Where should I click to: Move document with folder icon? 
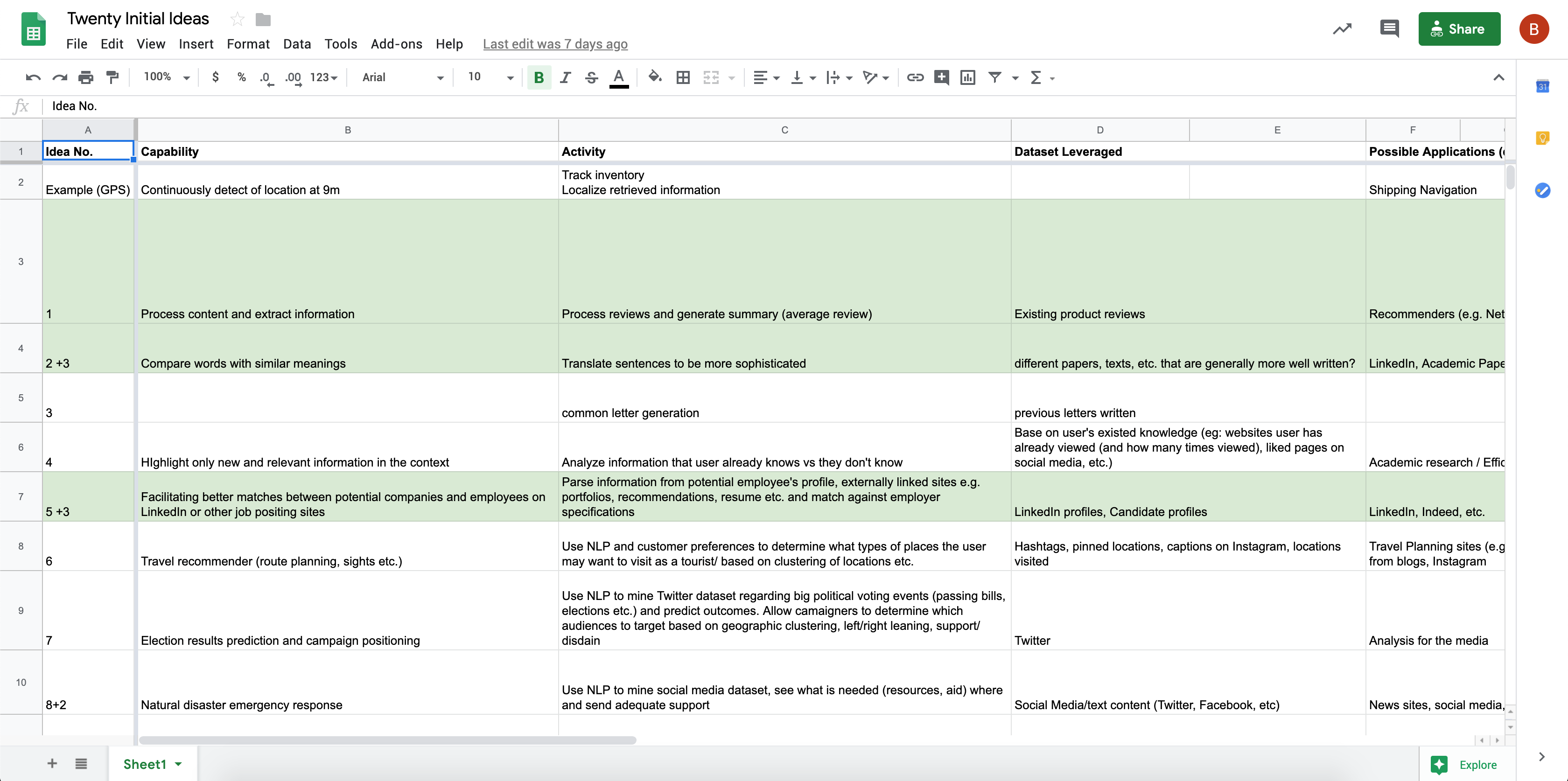click(x=263, y=20)
